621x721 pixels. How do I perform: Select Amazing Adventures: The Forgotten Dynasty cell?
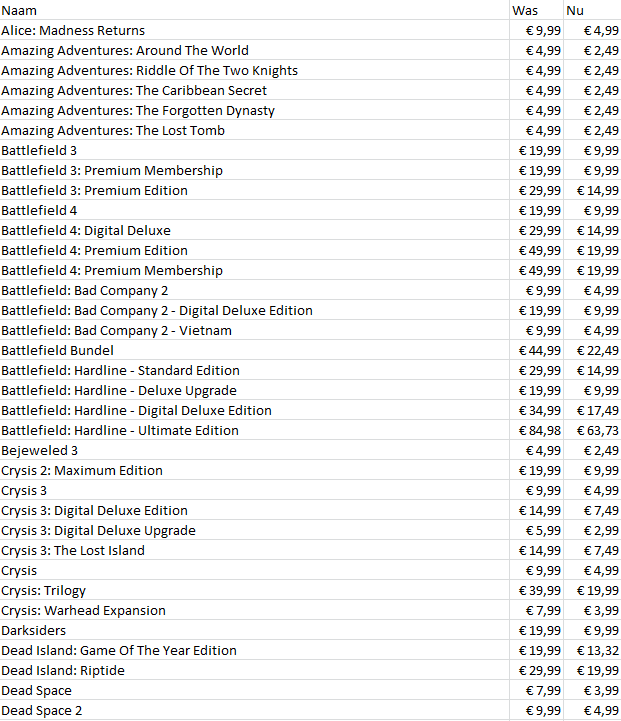pyautogui.click(x=255, y=110)
